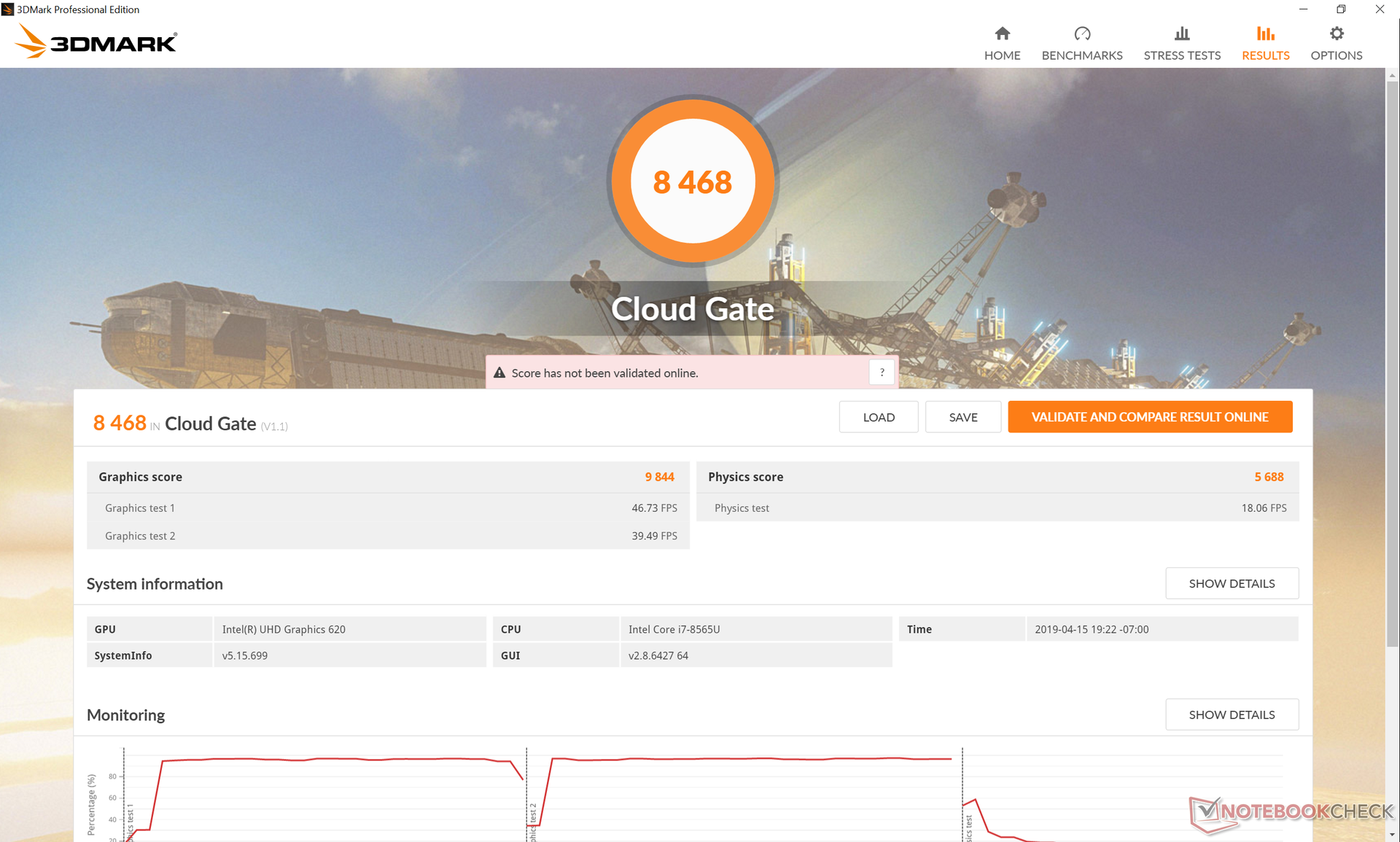Viewport: 1400px width, 842px height.
Task: Click the Monitoring section heading
Action: pyautogui.click(x=125, y=715)
